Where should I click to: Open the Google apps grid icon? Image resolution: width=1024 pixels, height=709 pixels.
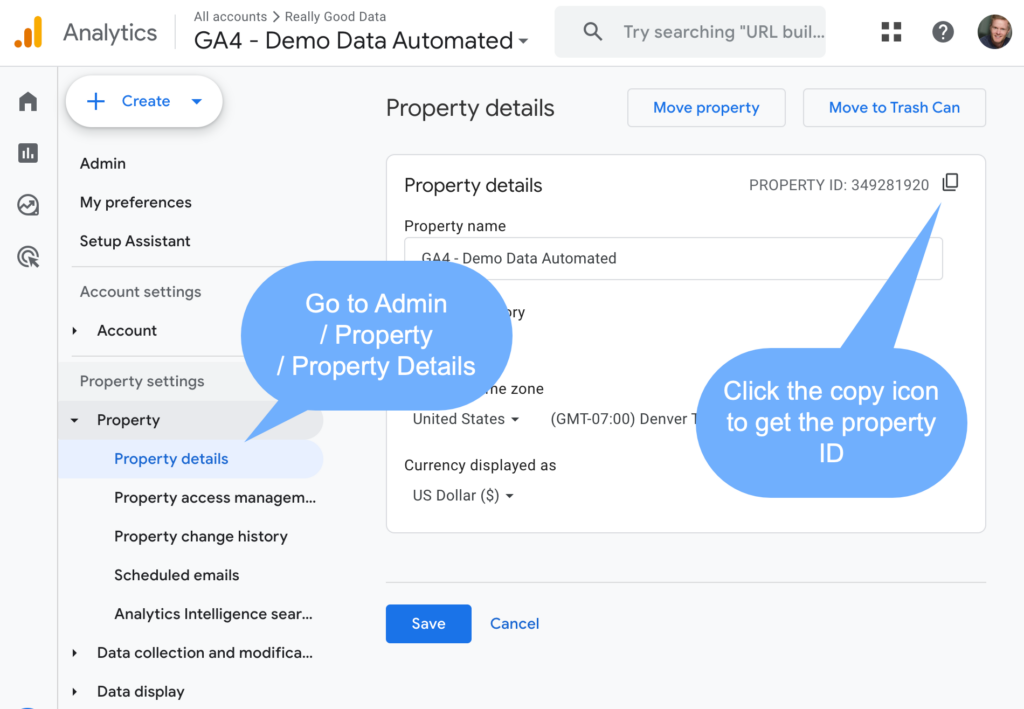[x=891, y=32]
